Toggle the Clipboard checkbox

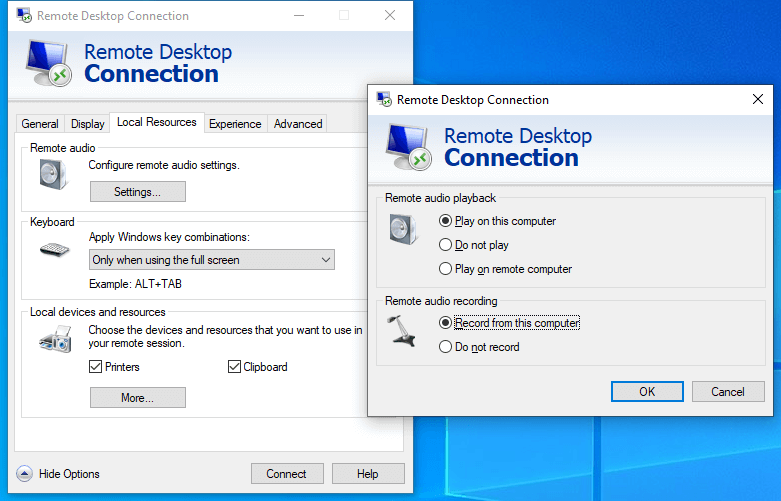tap(235, 367)
